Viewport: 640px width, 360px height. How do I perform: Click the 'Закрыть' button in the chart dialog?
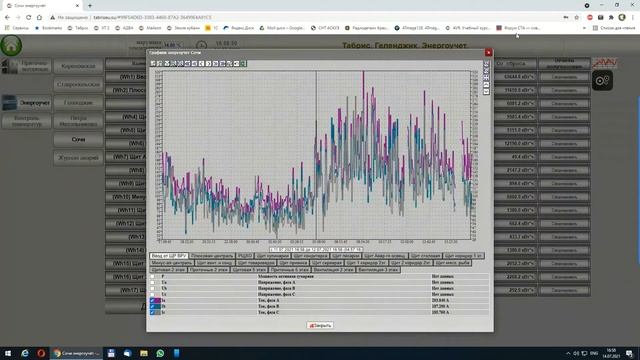point(320,325)
